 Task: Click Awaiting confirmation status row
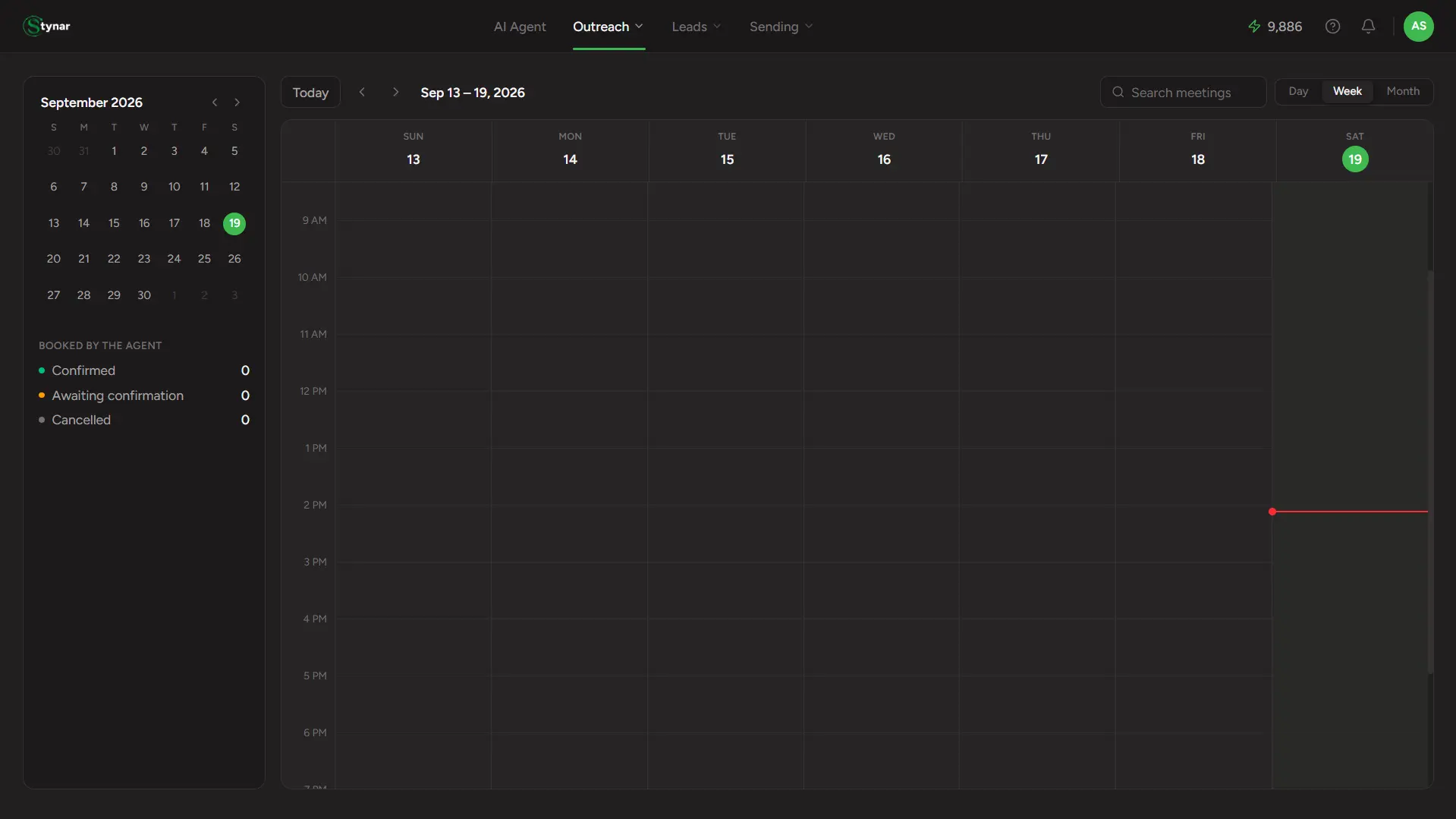pyautogui.click(x=144, y=395)
